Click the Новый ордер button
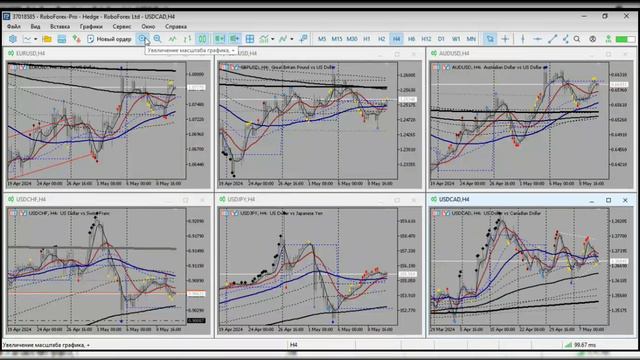640x360 pixels. [x=109, y=39]
